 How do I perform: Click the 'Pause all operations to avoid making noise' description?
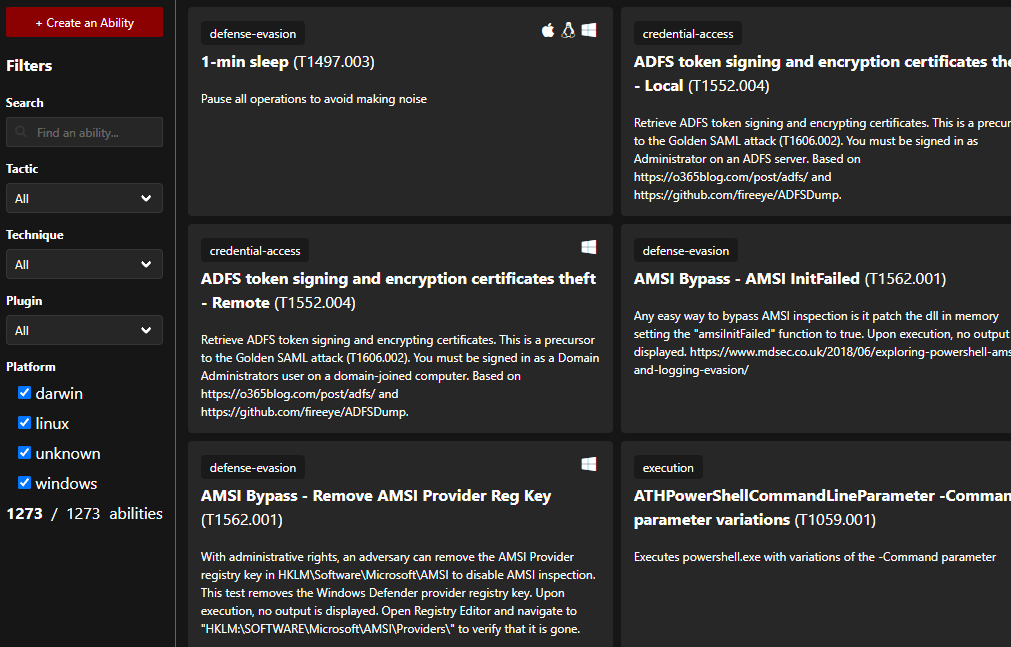coord(314,99)
